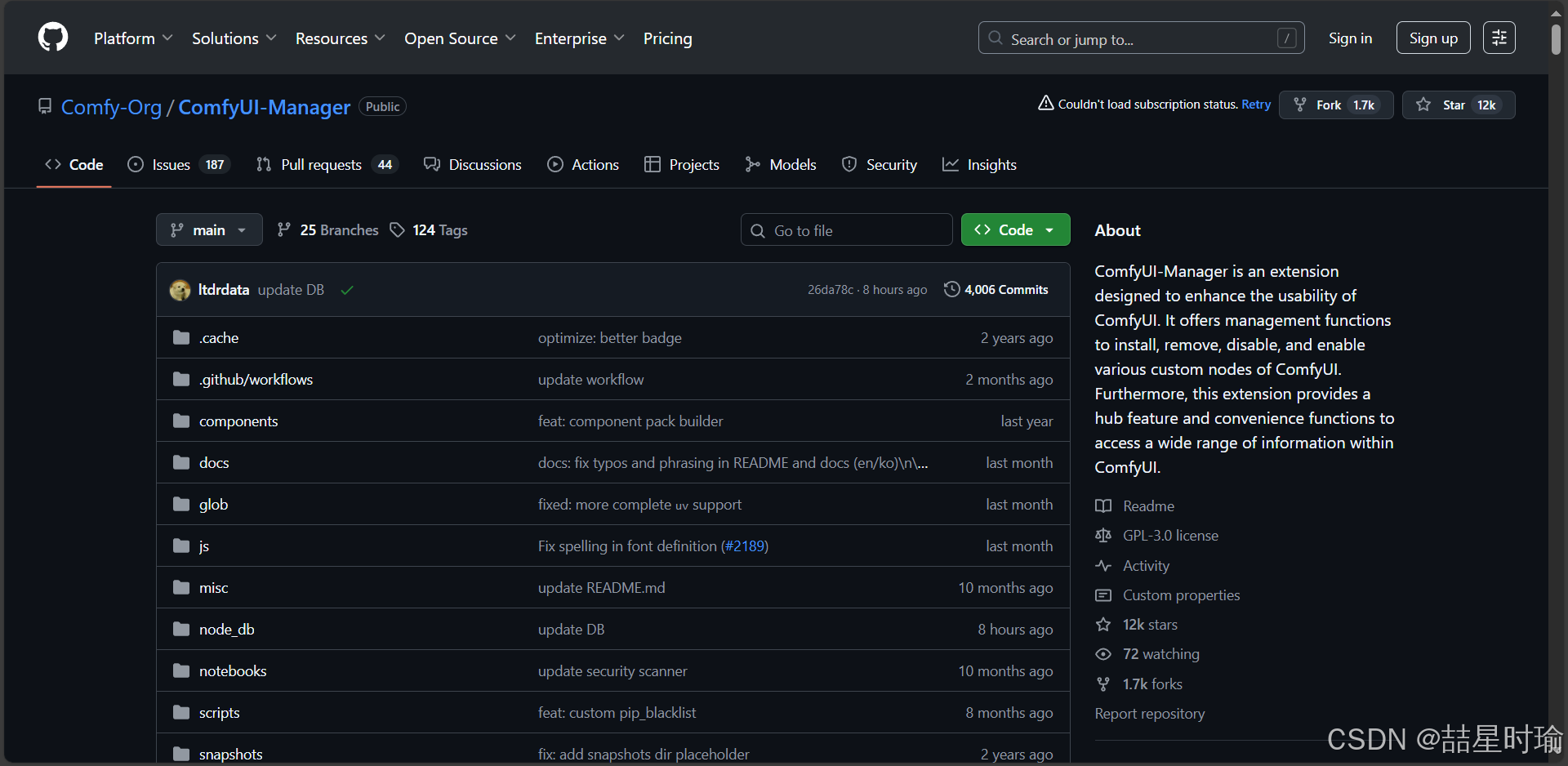Click the star icon beside 12k stars
1568x766 pixels.
(1103, 625)
